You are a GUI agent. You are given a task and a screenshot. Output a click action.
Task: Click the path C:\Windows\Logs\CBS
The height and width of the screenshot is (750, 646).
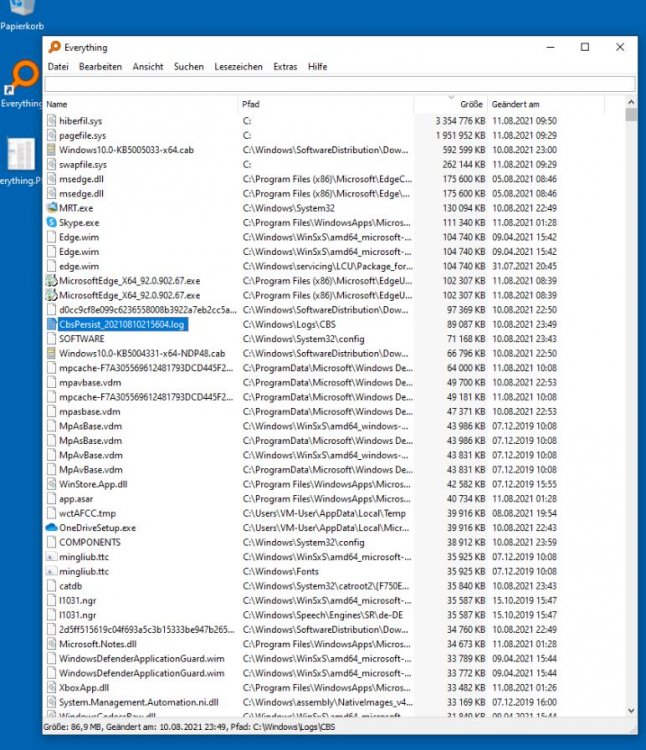pyautogui.click(x=289, y=324)
